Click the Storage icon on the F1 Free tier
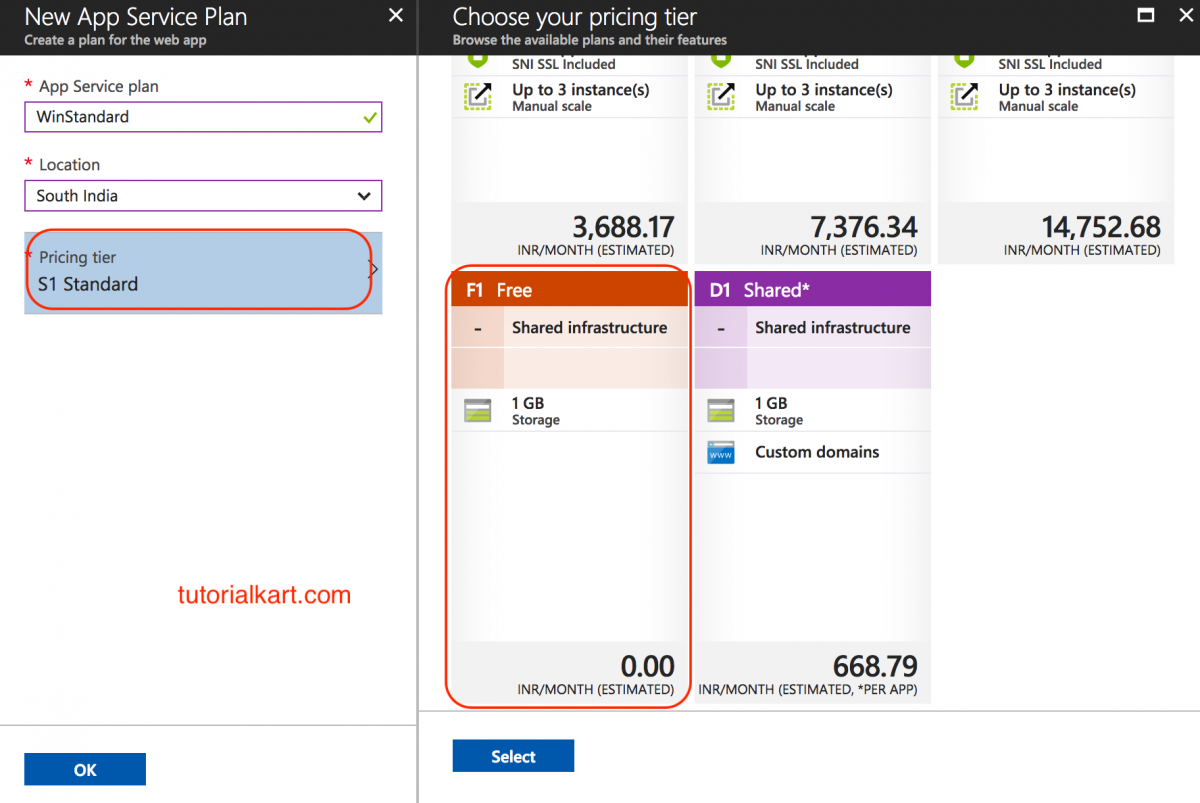 (x=477, y=409)
